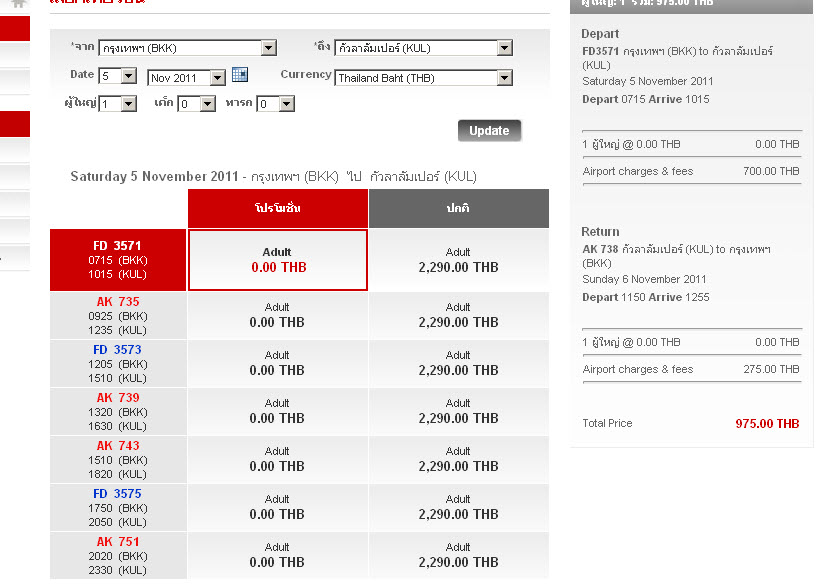Select the red โปรโมชั่น fare column header

278,208
